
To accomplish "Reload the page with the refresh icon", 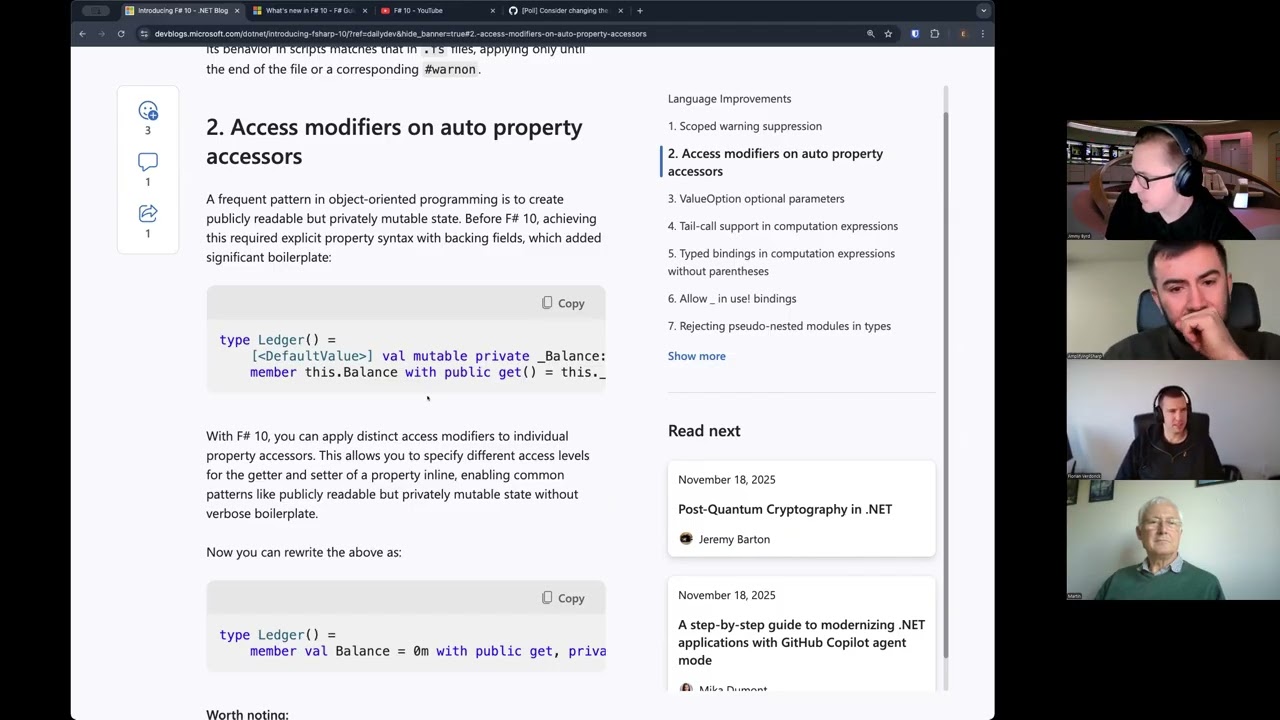I will point(121,34).
